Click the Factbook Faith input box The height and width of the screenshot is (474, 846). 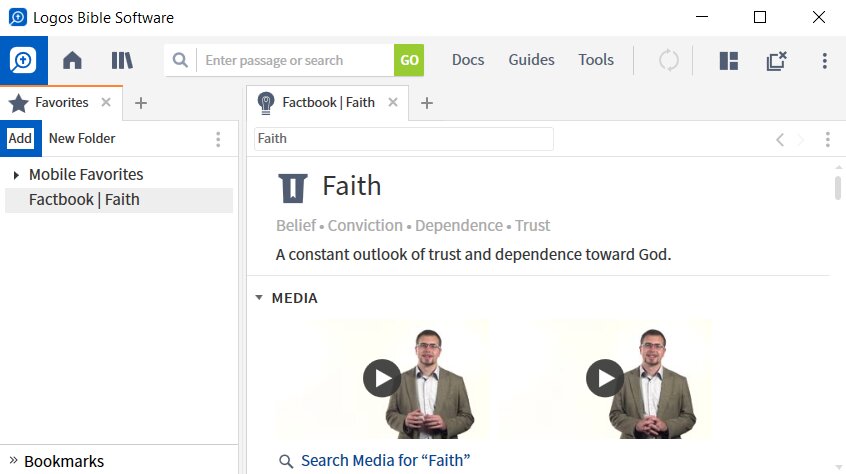pyautogui.click(x=404, y=139)
